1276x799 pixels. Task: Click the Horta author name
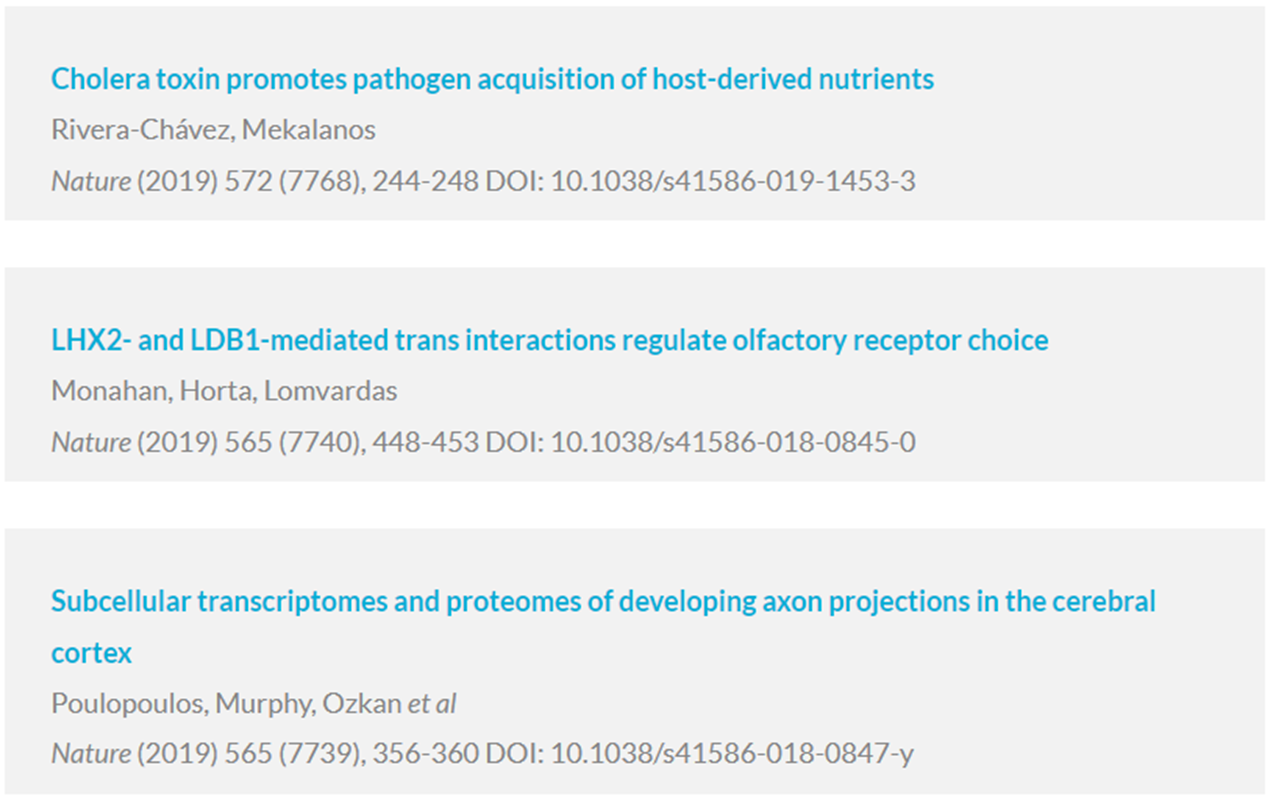click(x=217, y=391)
